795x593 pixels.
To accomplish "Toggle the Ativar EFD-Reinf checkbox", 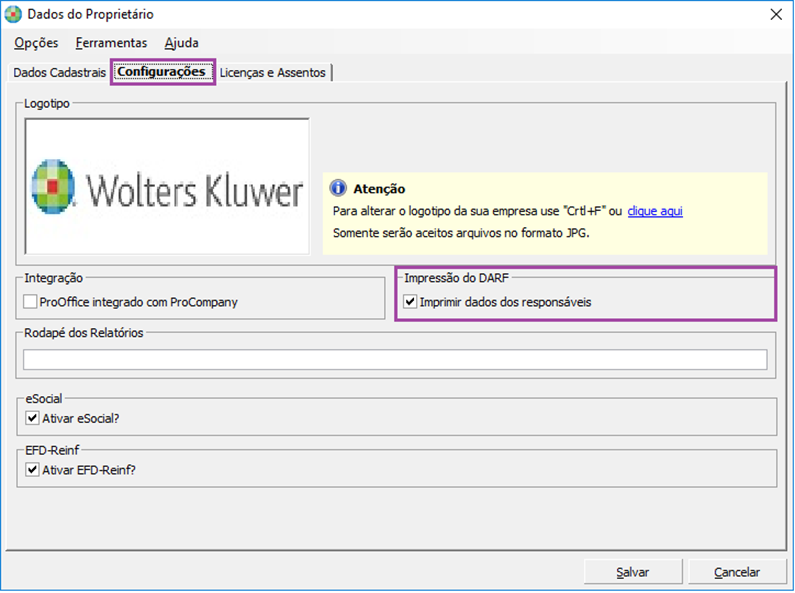I will coord(32,470).
